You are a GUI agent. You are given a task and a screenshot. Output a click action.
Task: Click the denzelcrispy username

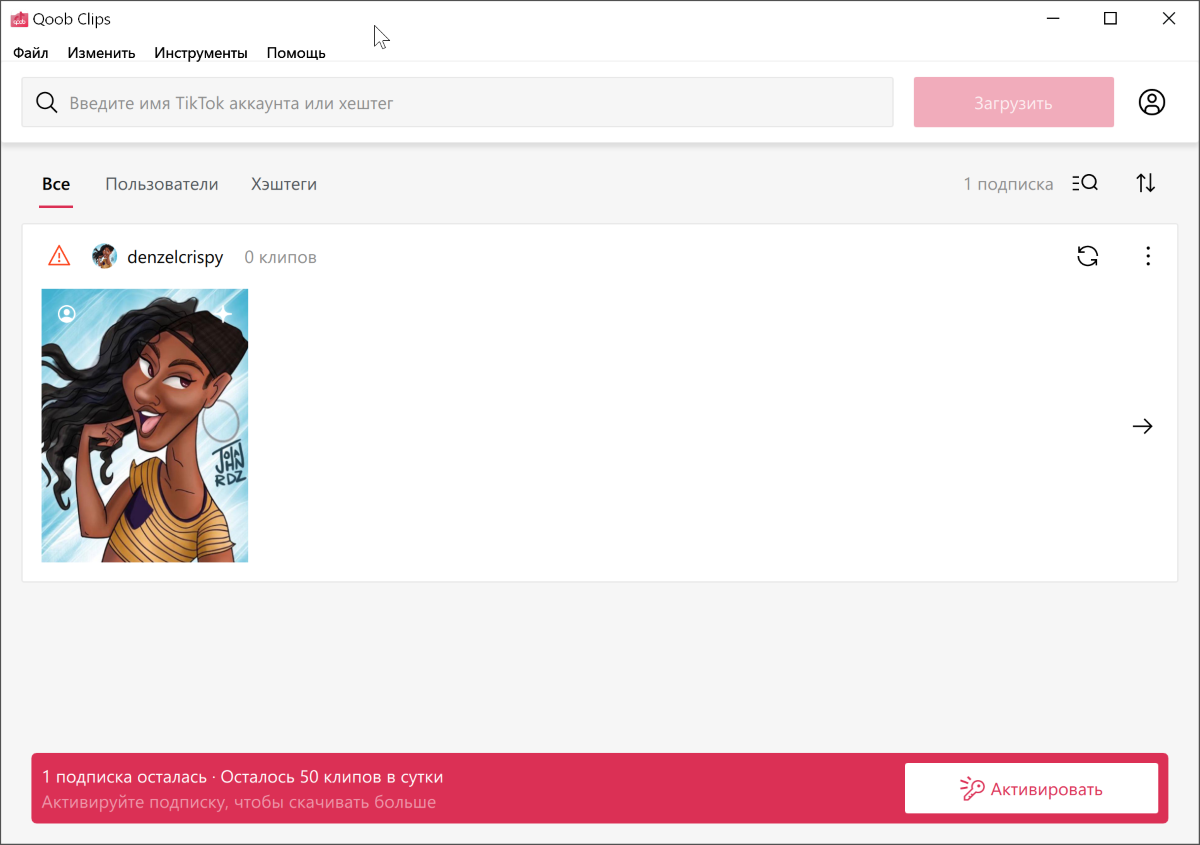pos(175,257)
